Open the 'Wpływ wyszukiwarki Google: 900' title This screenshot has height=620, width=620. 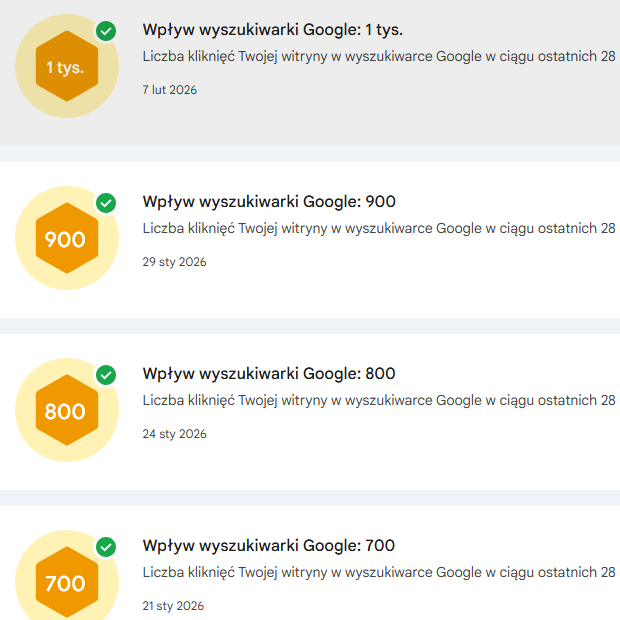(x=269, y=202)
